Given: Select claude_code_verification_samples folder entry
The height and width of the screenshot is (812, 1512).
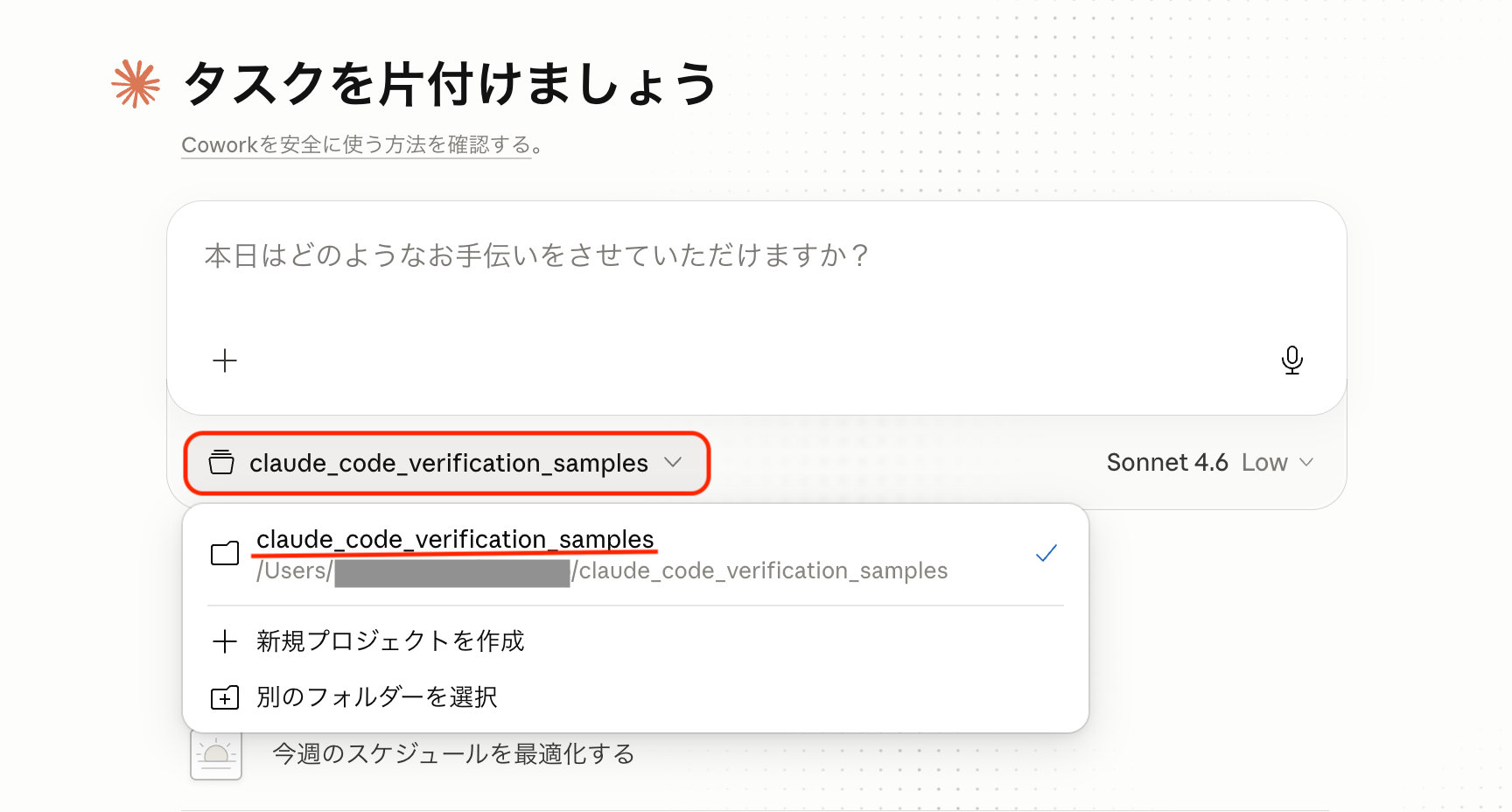Looking at the screenshot, I should pos(636,554).
